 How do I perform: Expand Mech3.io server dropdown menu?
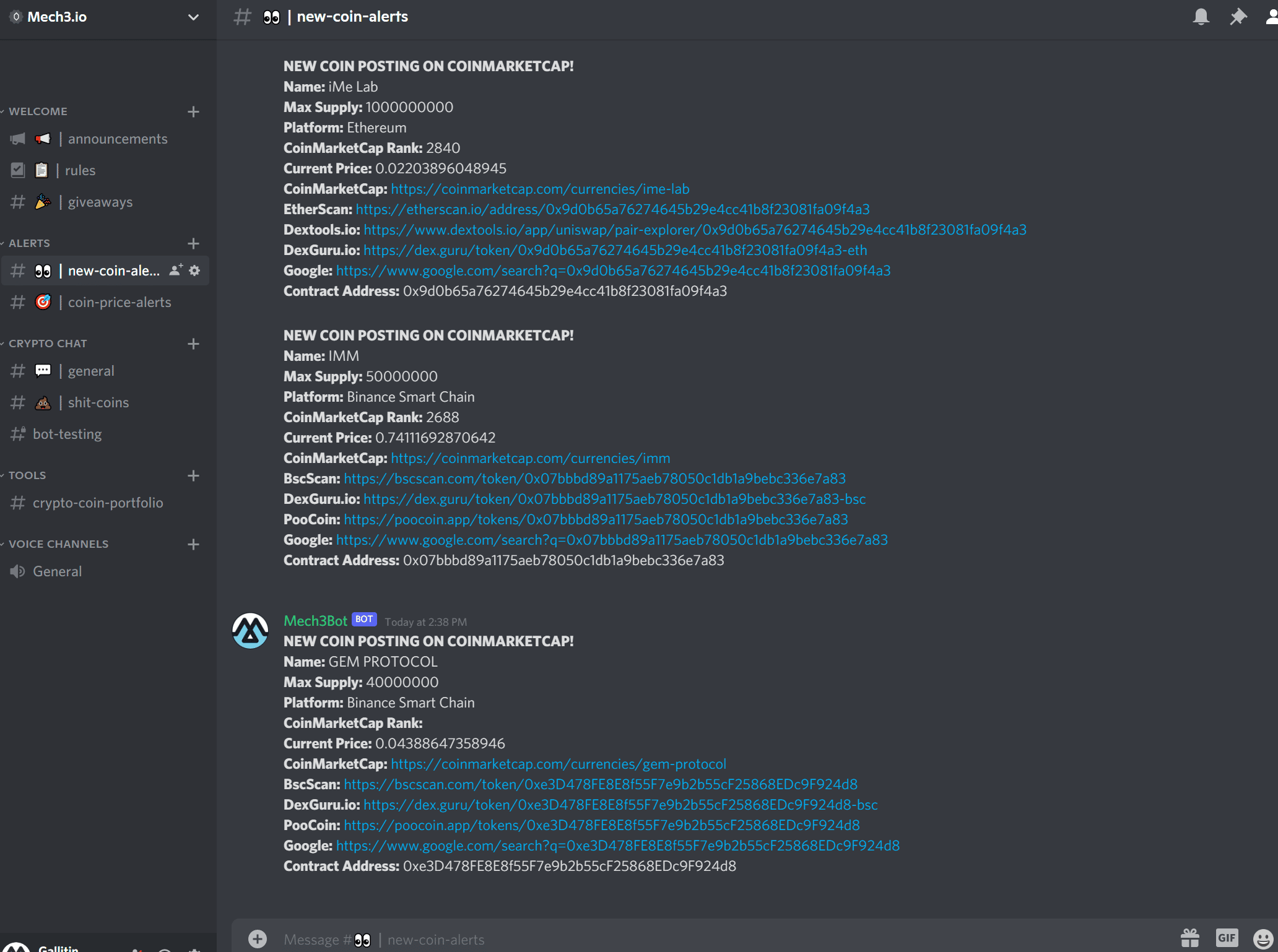pos(193,17)
